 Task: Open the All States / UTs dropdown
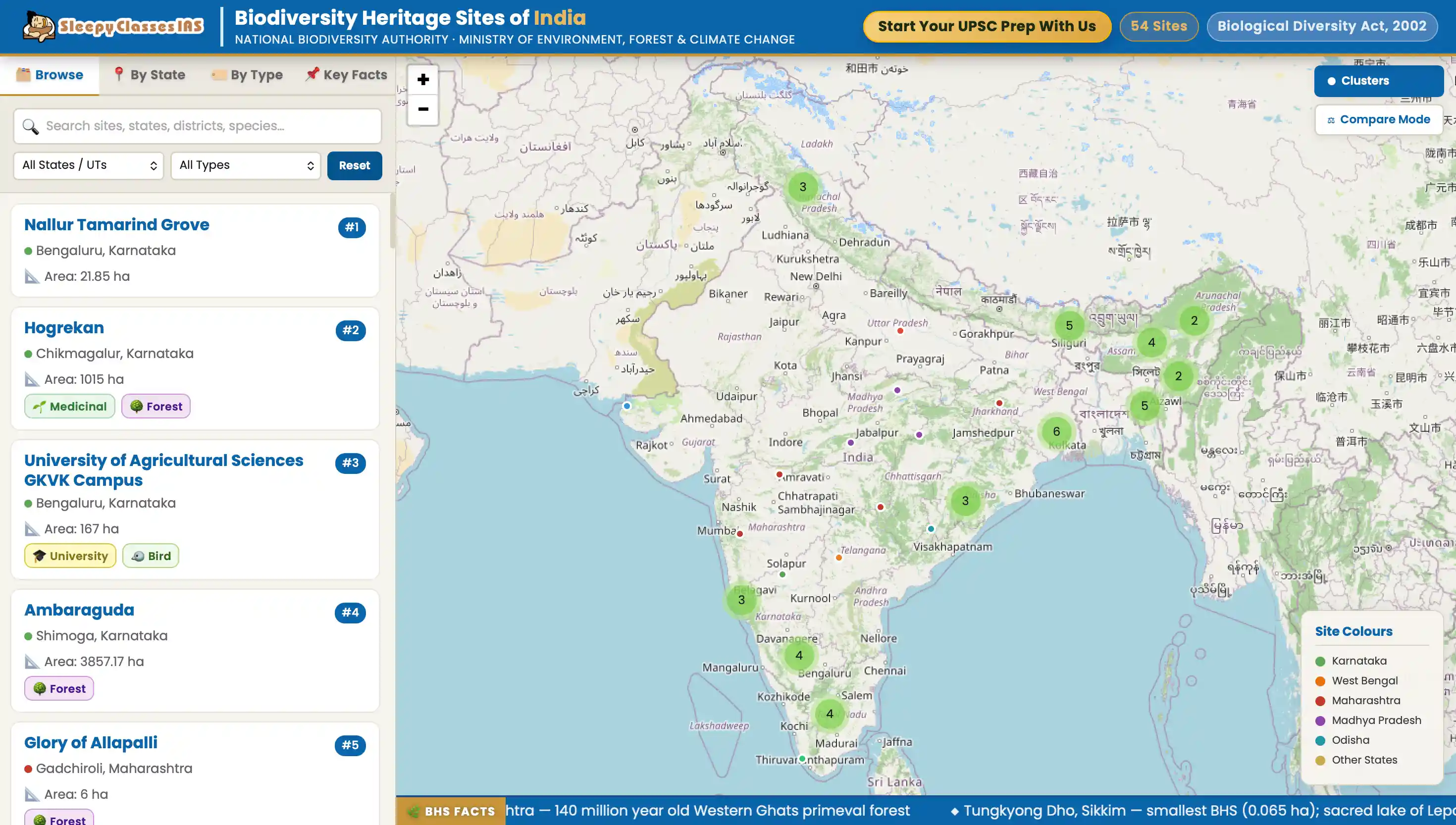tap(88, 165)
